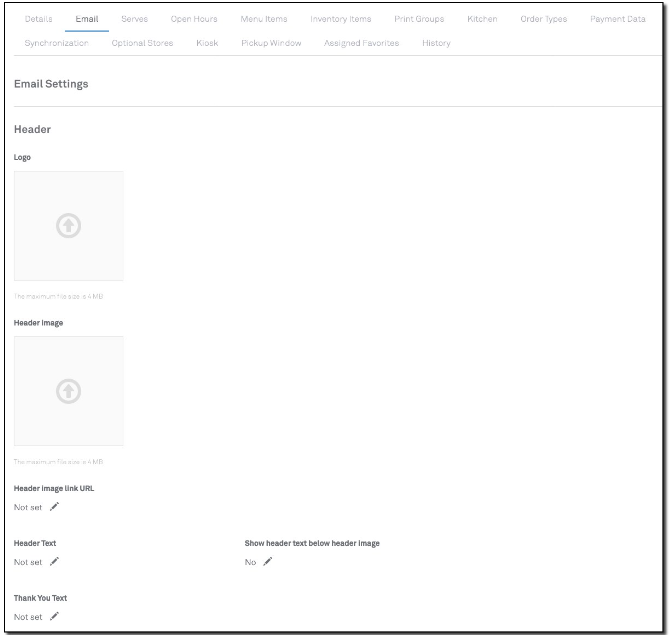This screenshot has height=635, width=669.
Task: Open the Pickup Window tab
Action: point(271,44)
